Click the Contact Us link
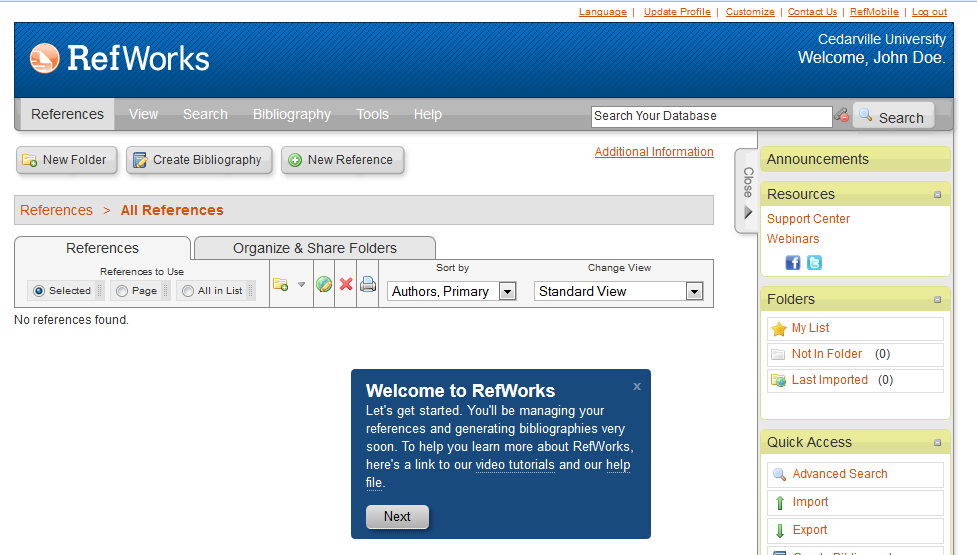This screenshot has height=555, width=977. [x=813, y=12]
